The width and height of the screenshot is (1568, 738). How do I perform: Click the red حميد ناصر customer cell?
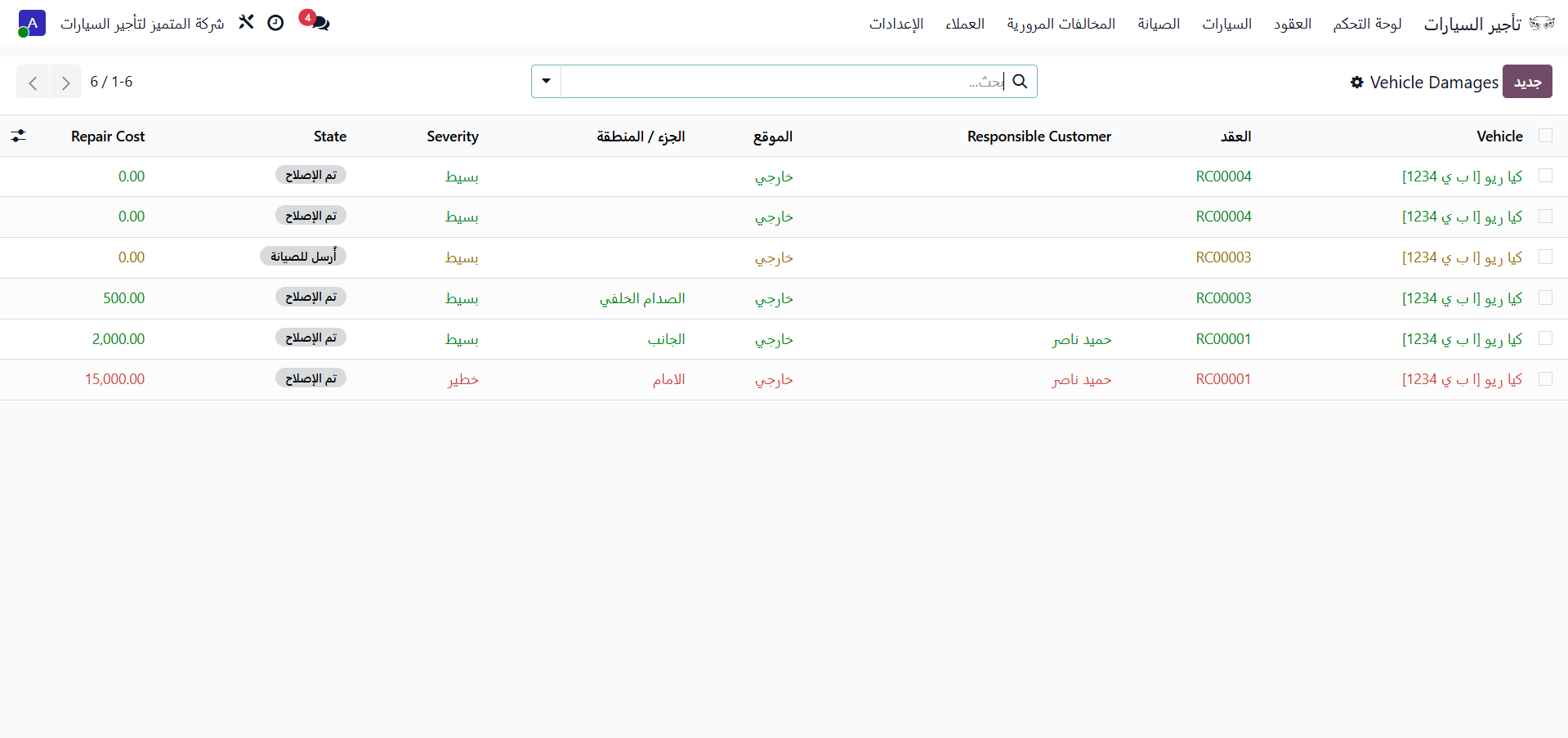tap(1082, 379)
